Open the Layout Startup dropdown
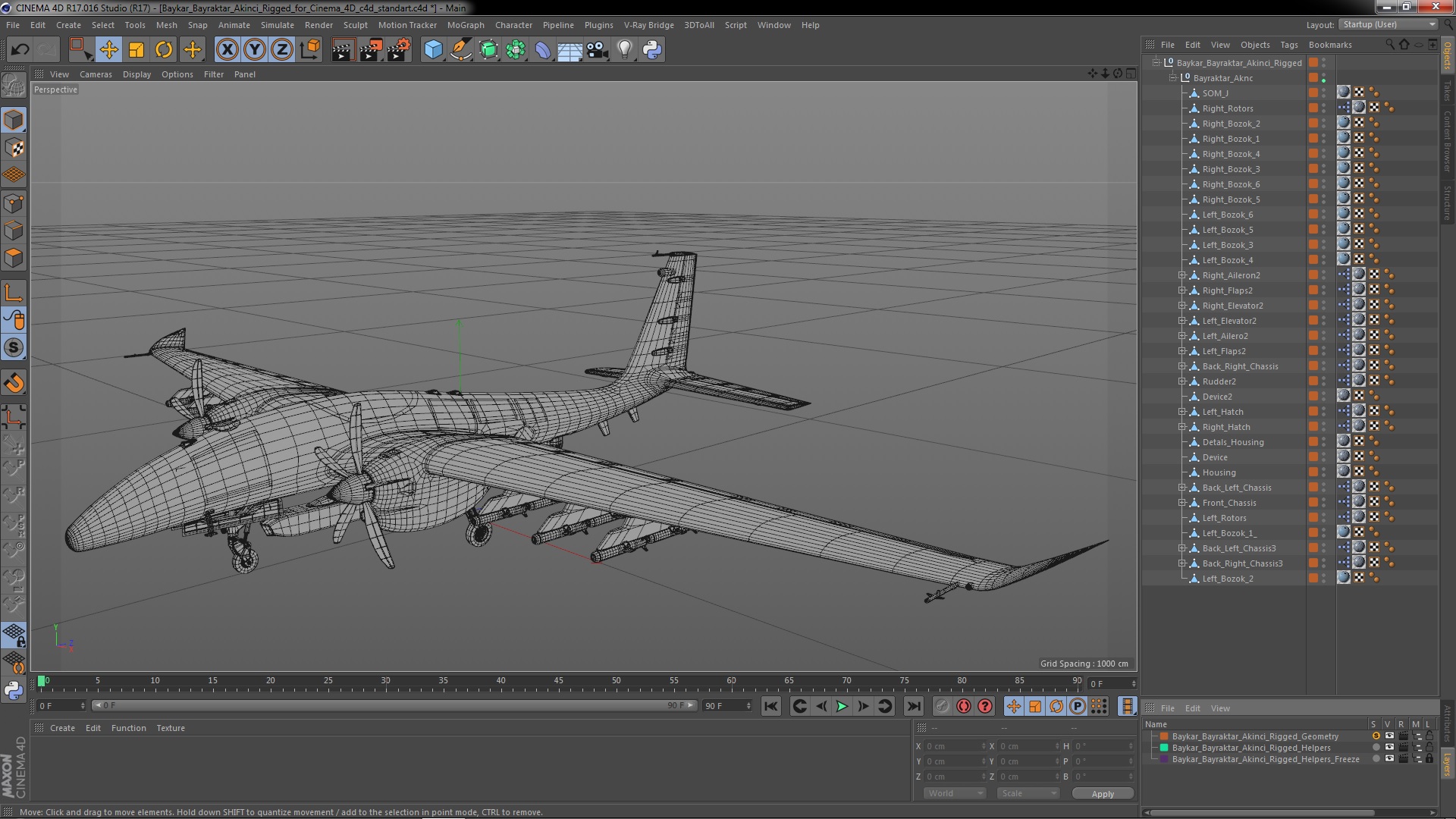The image size is (1456, 819). pyautogui.click(x=1388, y=24)
